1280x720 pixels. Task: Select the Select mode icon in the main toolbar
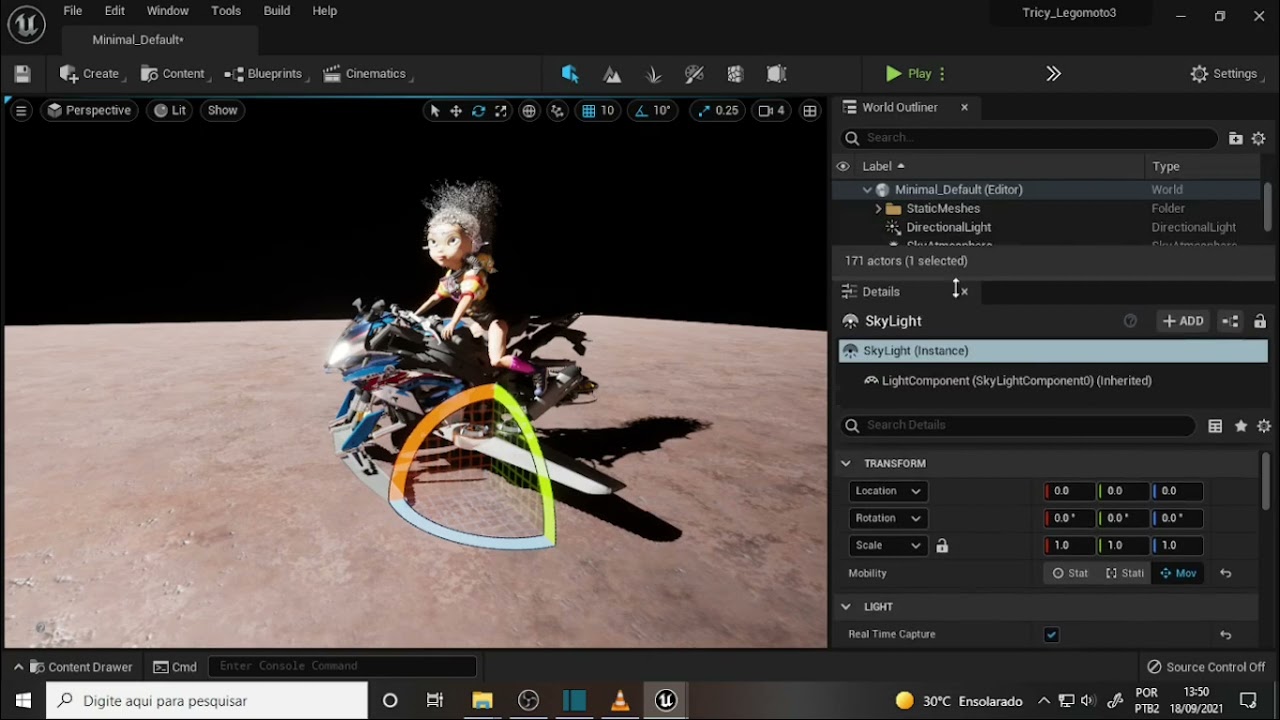click(570, 74)
